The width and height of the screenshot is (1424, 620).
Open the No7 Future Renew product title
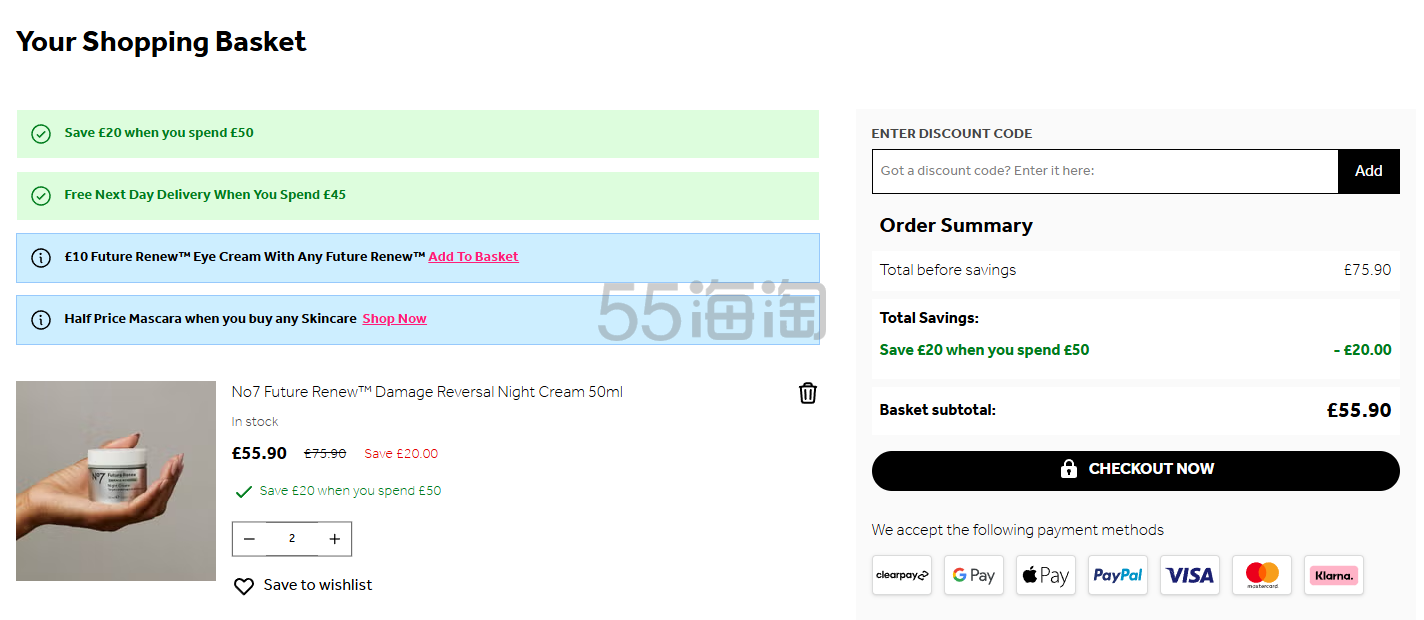427,392
